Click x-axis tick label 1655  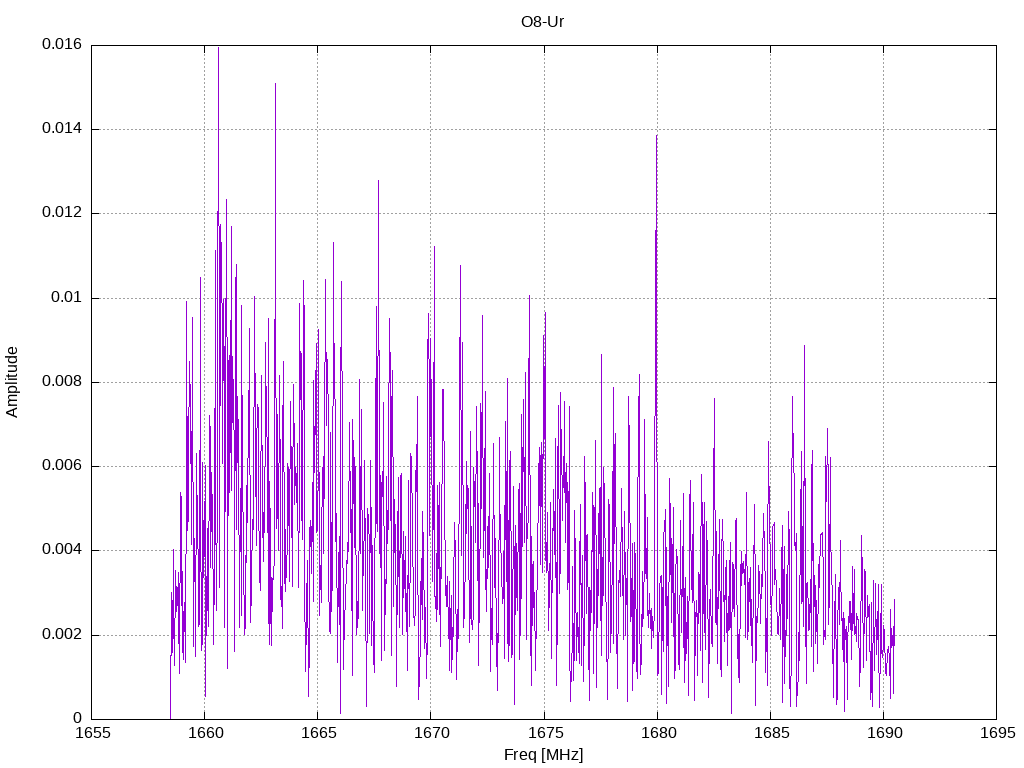(x=92, y=733)
